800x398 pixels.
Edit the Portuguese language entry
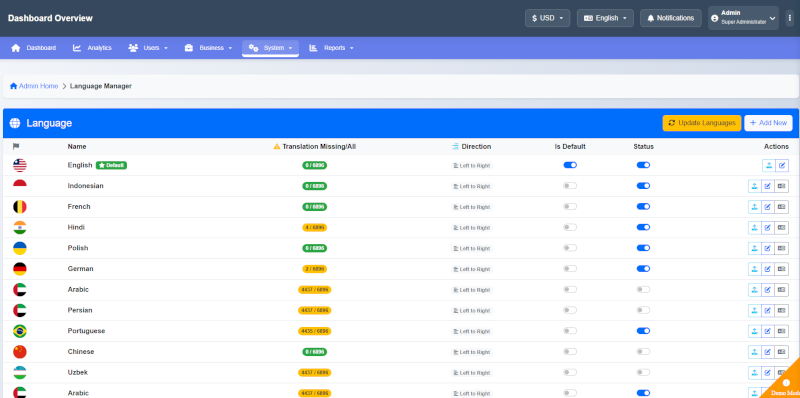768,331
